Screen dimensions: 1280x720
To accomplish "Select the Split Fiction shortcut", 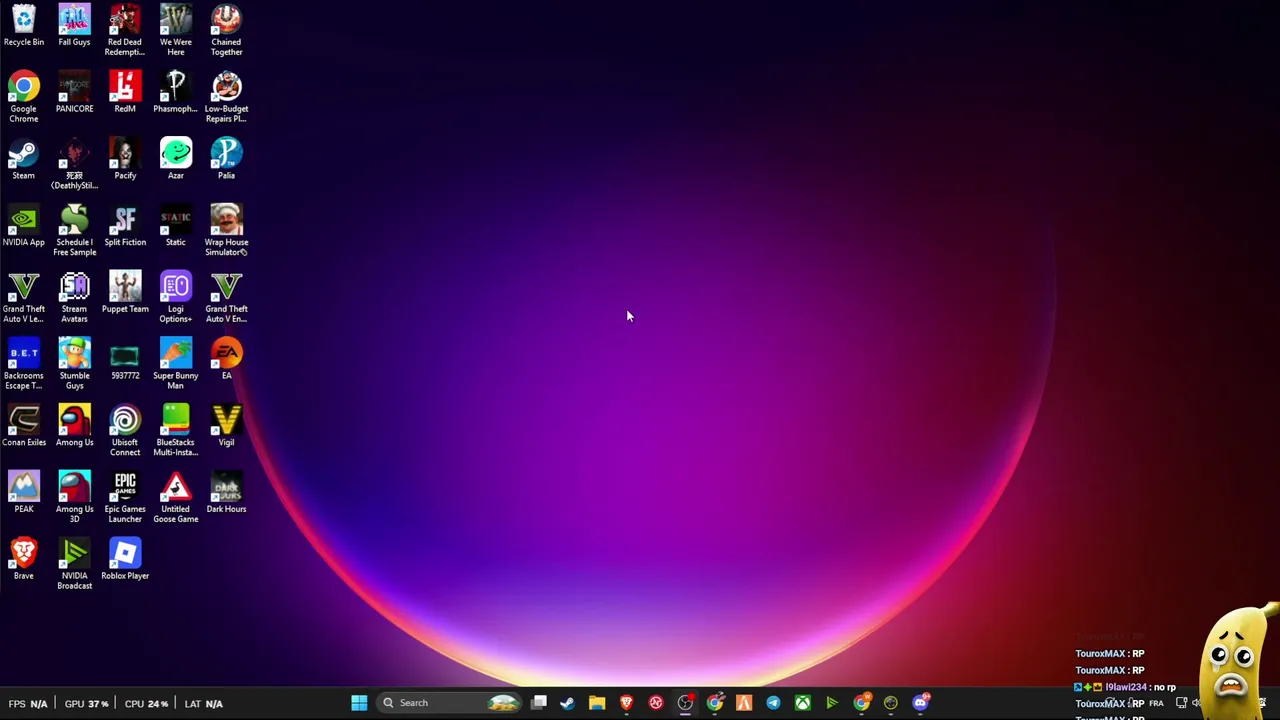I will [x=125, y=227].
